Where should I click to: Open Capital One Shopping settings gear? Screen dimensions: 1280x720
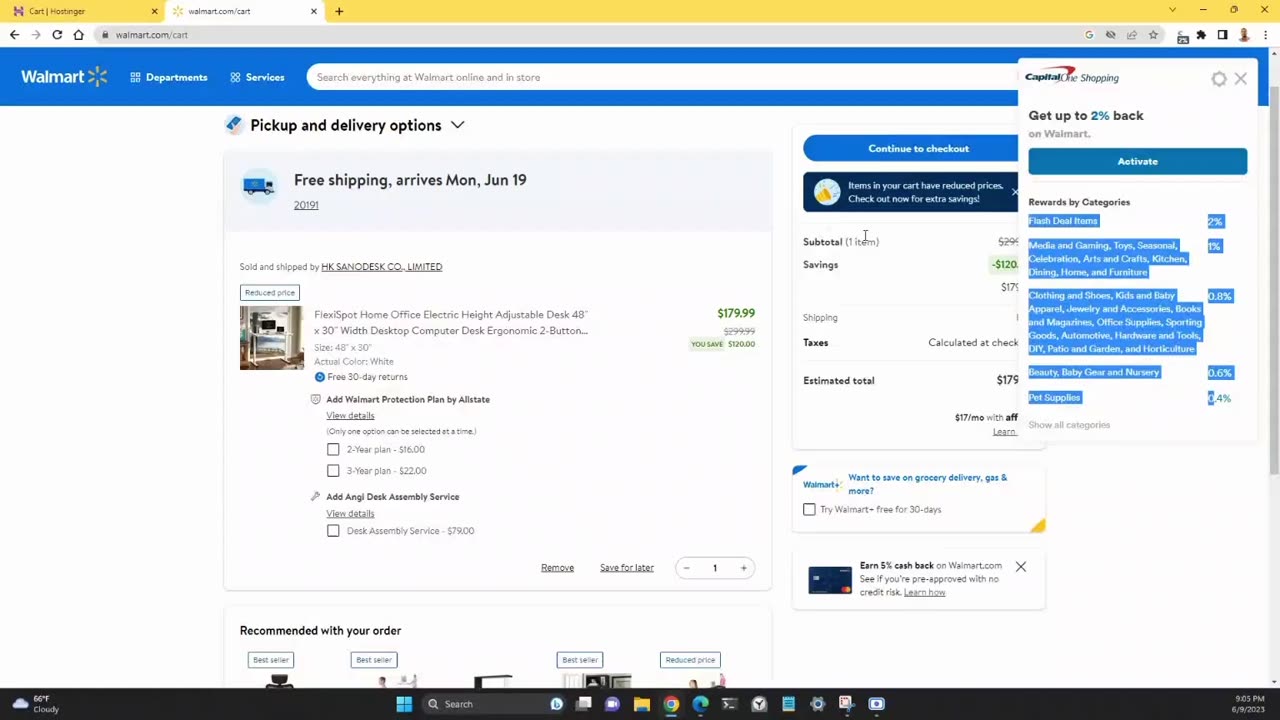pos(1219,78)
